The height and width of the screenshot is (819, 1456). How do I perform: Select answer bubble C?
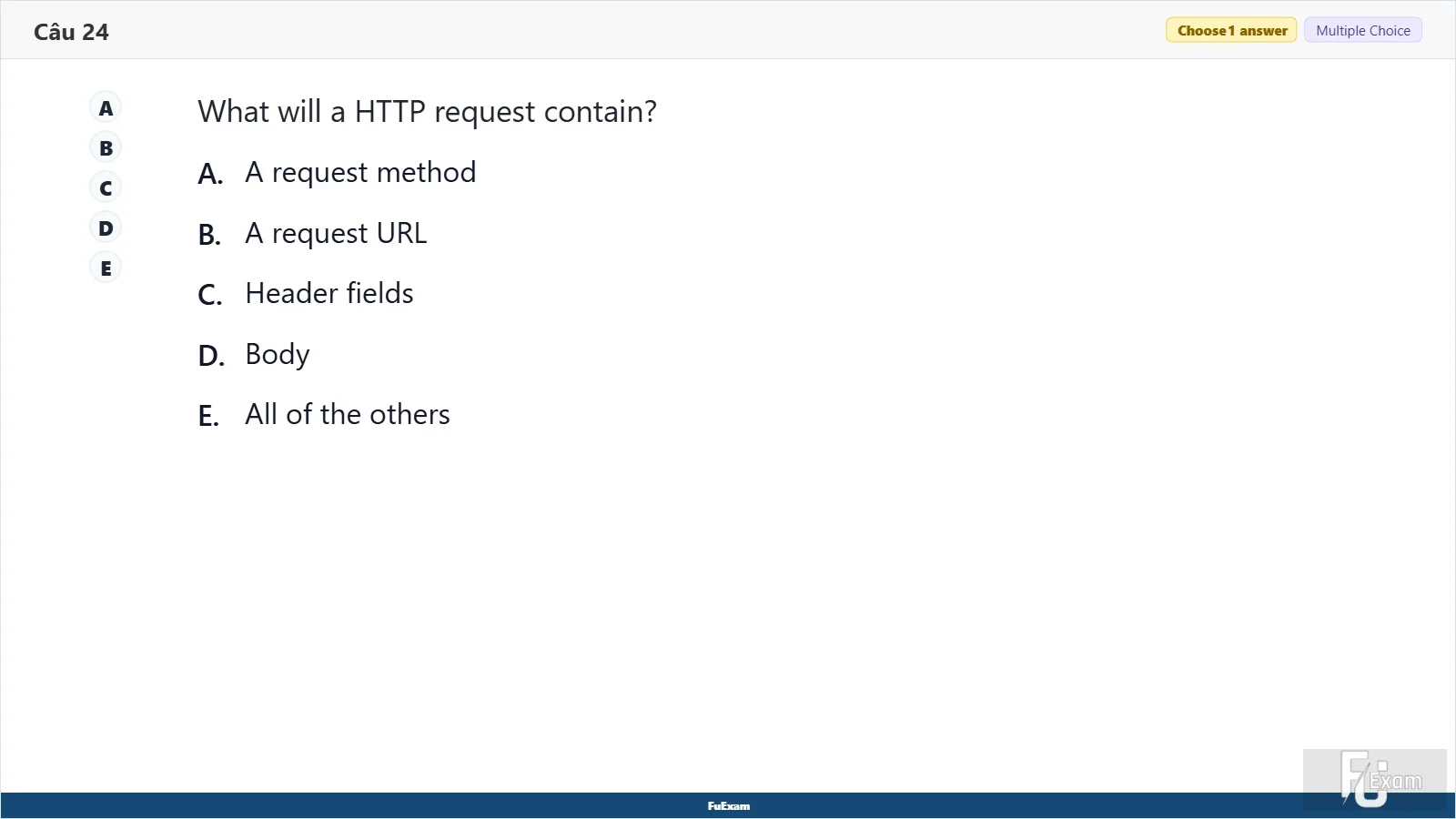click(106, 188)
